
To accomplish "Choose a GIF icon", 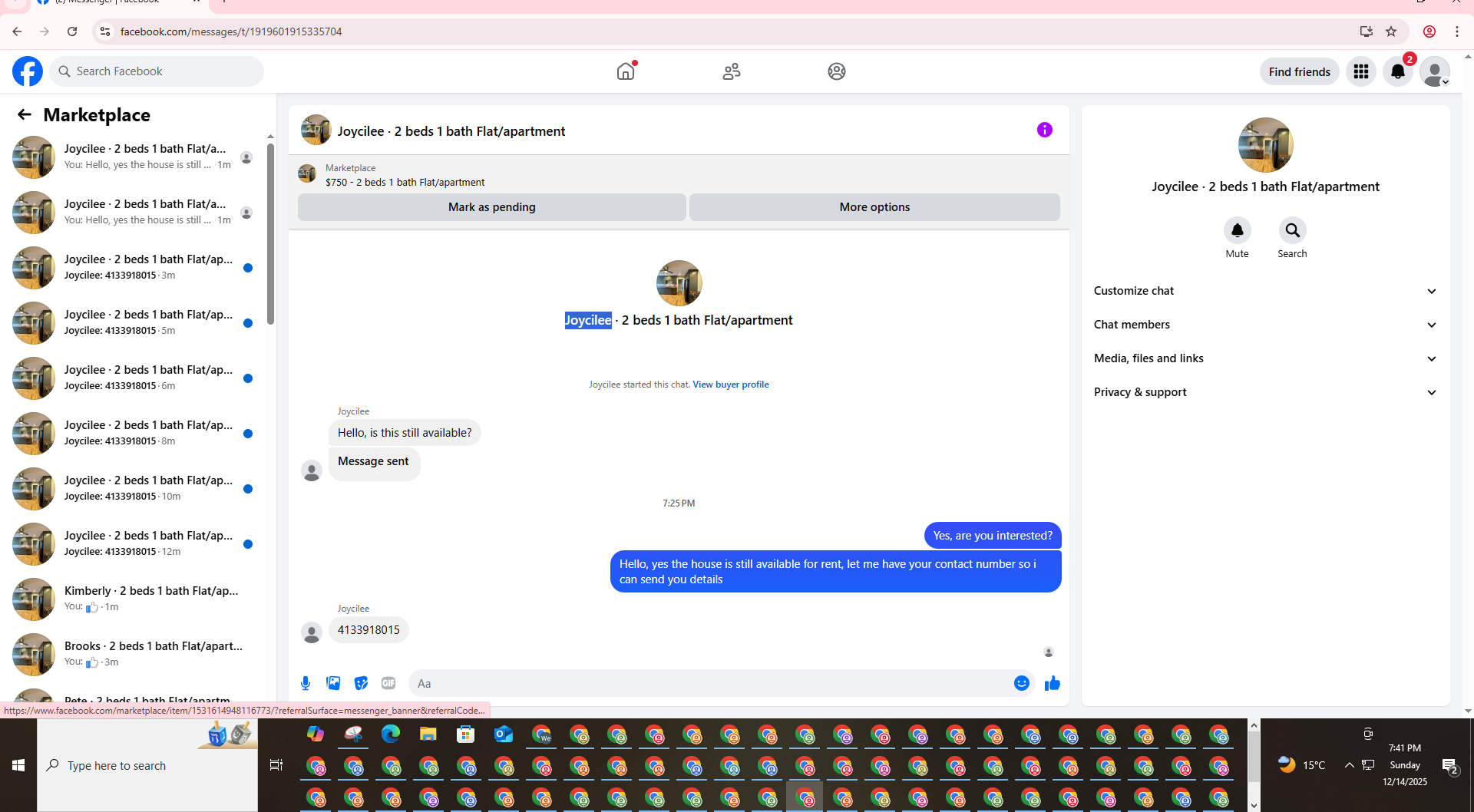I will [x=388, y=683].
